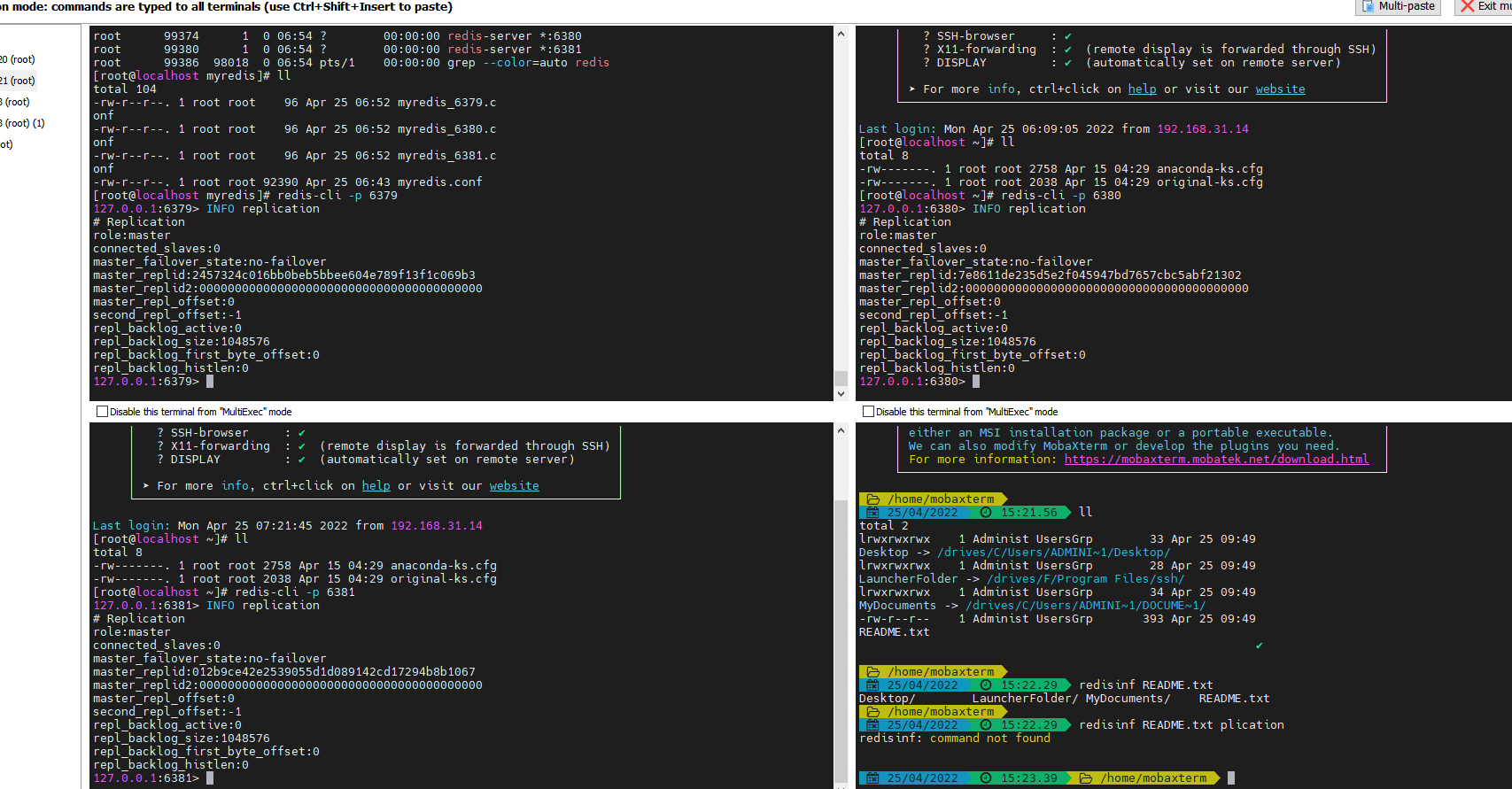
Task: Click 'total 104' in the 6379 terminal
Action: coord(125,89)
